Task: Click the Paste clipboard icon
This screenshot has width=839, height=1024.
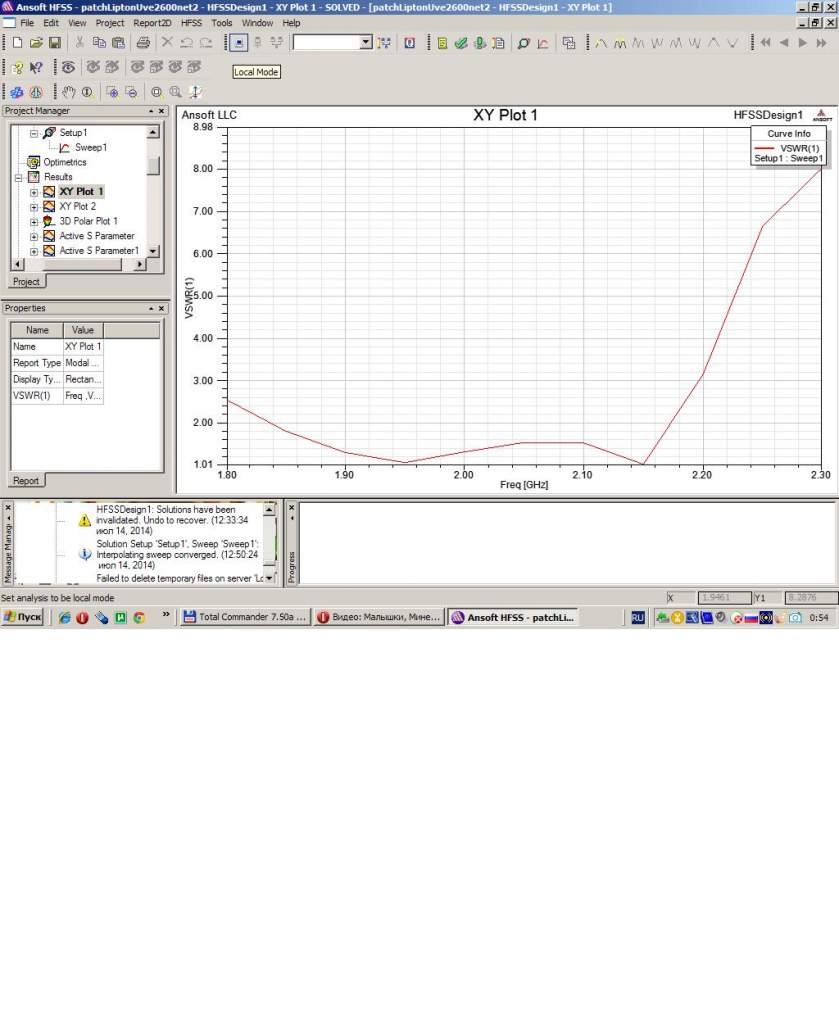Action: pyautogui.click(x=118, y=43)
